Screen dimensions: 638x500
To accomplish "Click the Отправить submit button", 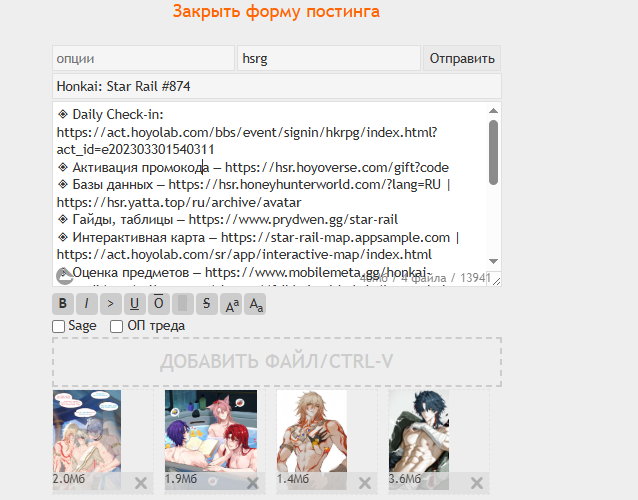I will pyautogui.click(x=462, y=58).
